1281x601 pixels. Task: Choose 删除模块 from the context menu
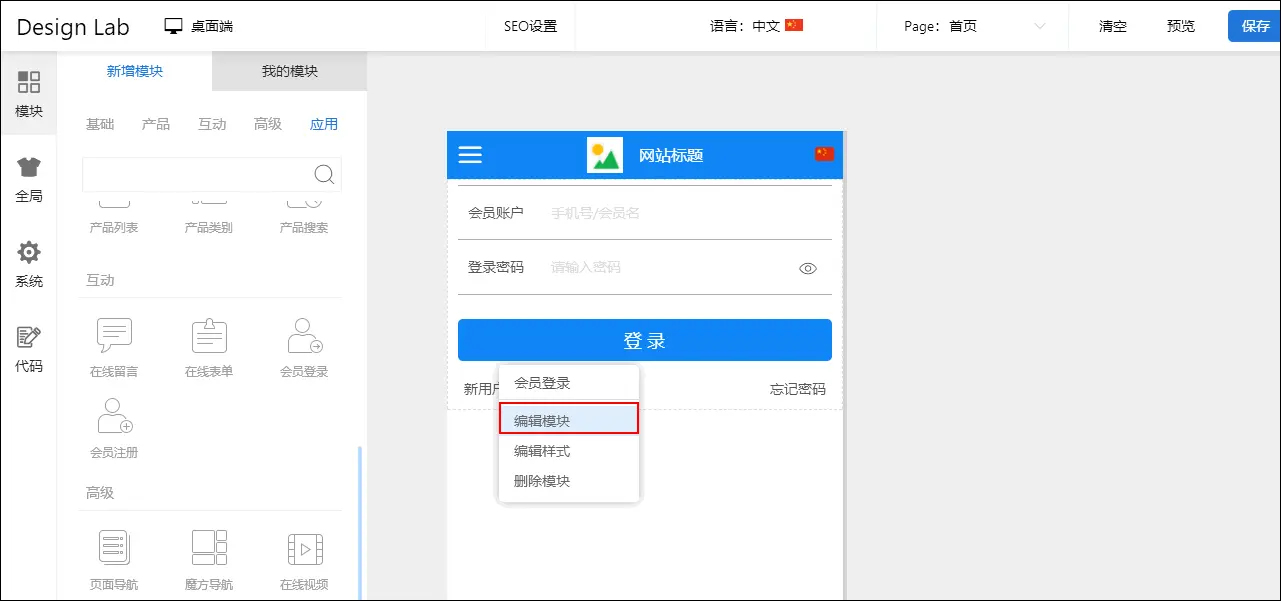click(542, 481)
